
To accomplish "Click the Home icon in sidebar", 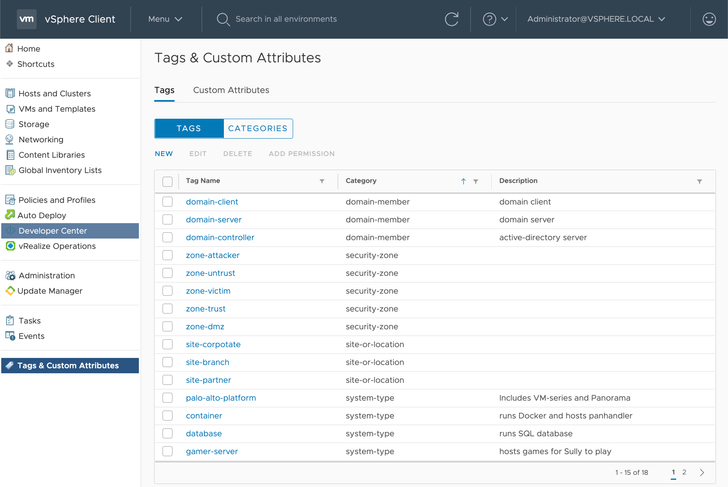I will 10,48.
